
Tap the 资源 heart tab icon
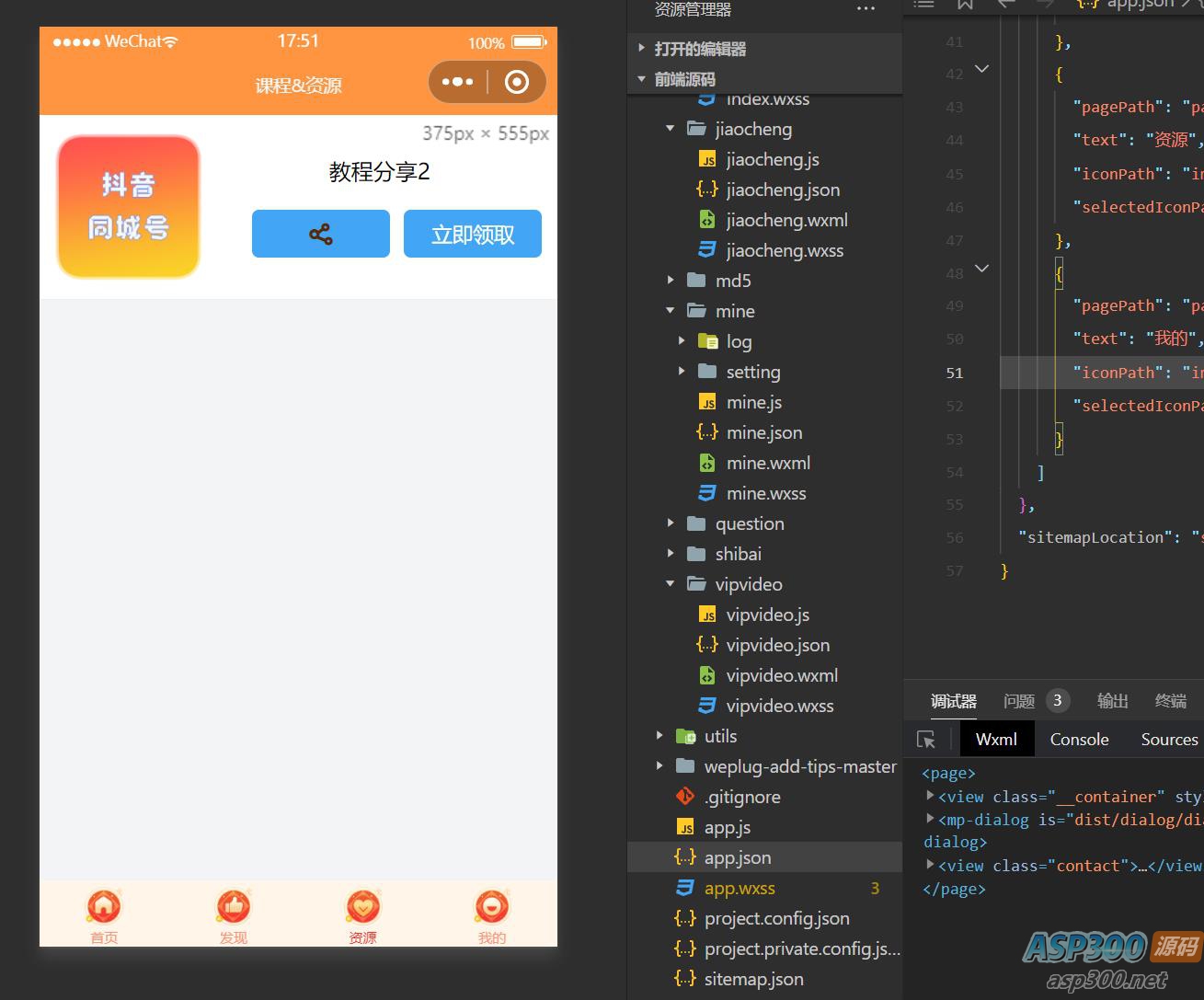pos(362,908)
